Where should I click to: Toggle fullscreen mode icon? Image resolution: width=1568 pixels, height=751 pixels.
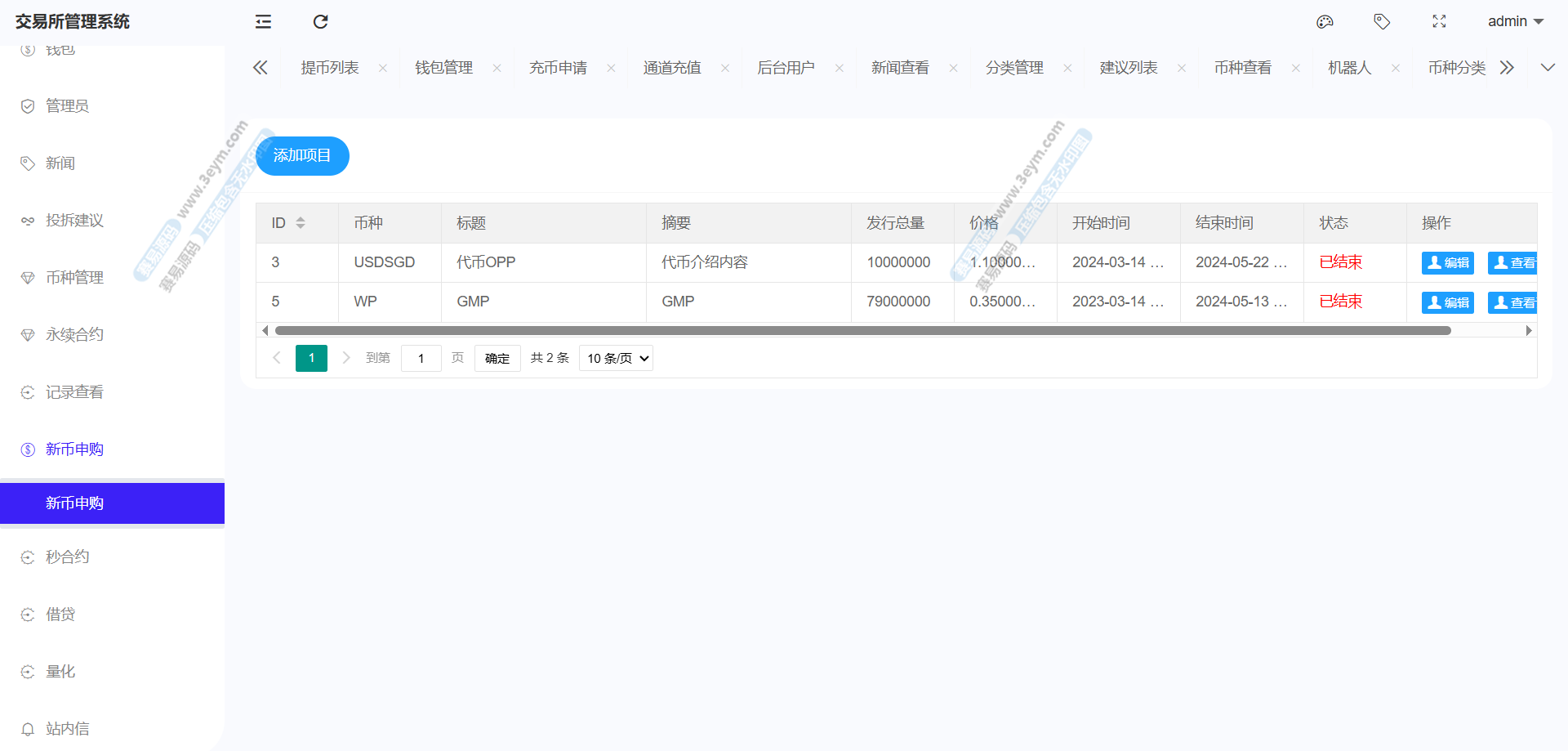coord(1439,22)
